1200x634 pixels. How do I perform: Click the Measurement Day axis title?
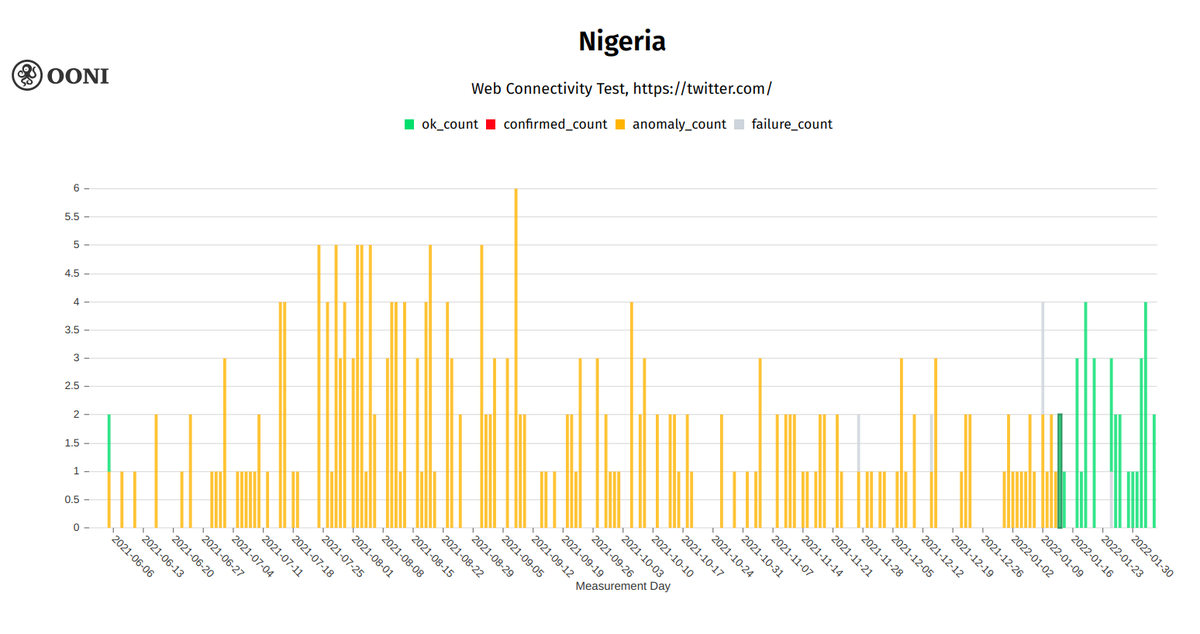click(622, 587)
